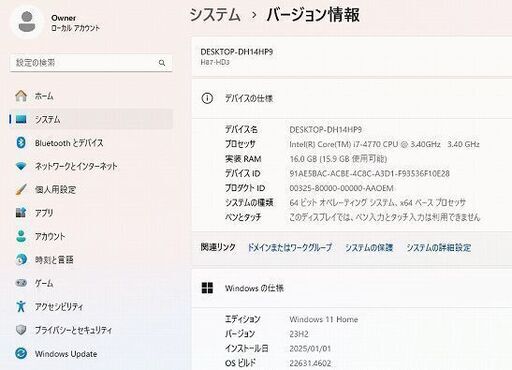Open アカウント settings category
Screen dimensions: 512x370
tap(91, 236)
